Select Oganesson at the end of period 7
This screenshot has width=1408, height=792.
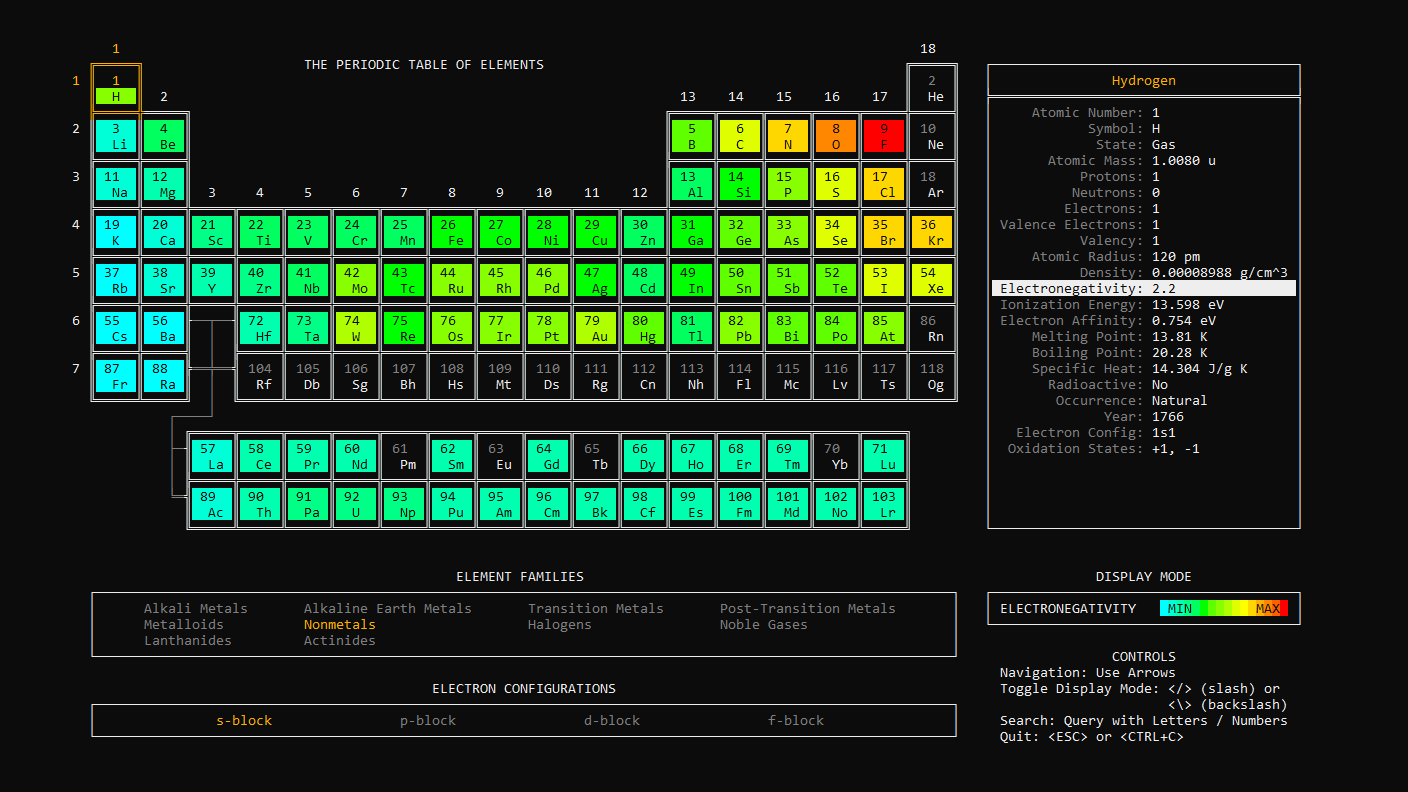(x=932, y=376)
